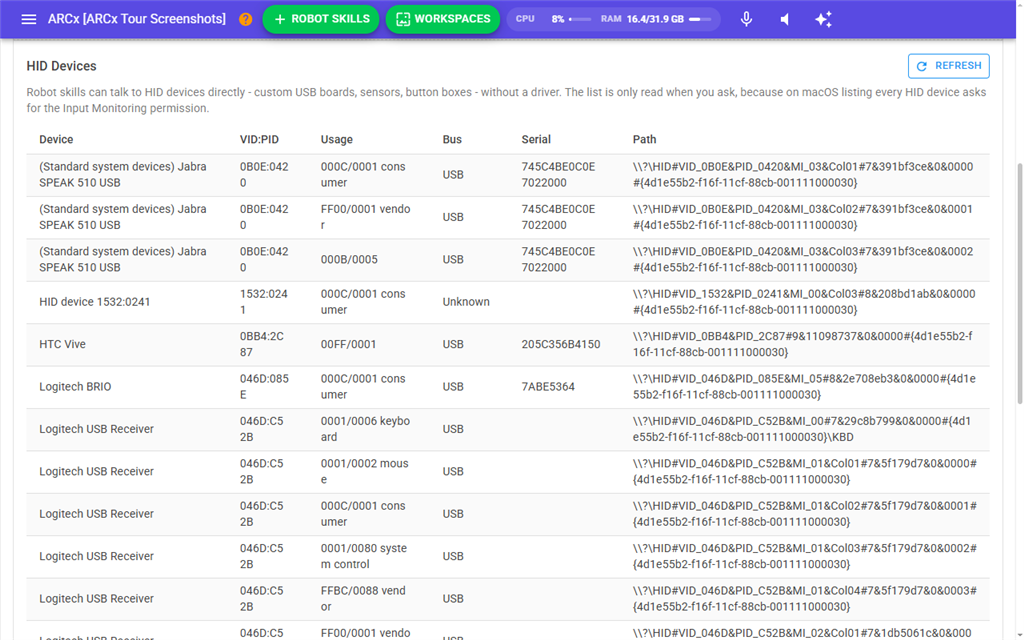Click the RAM usage indicator bar

(700, 20)
